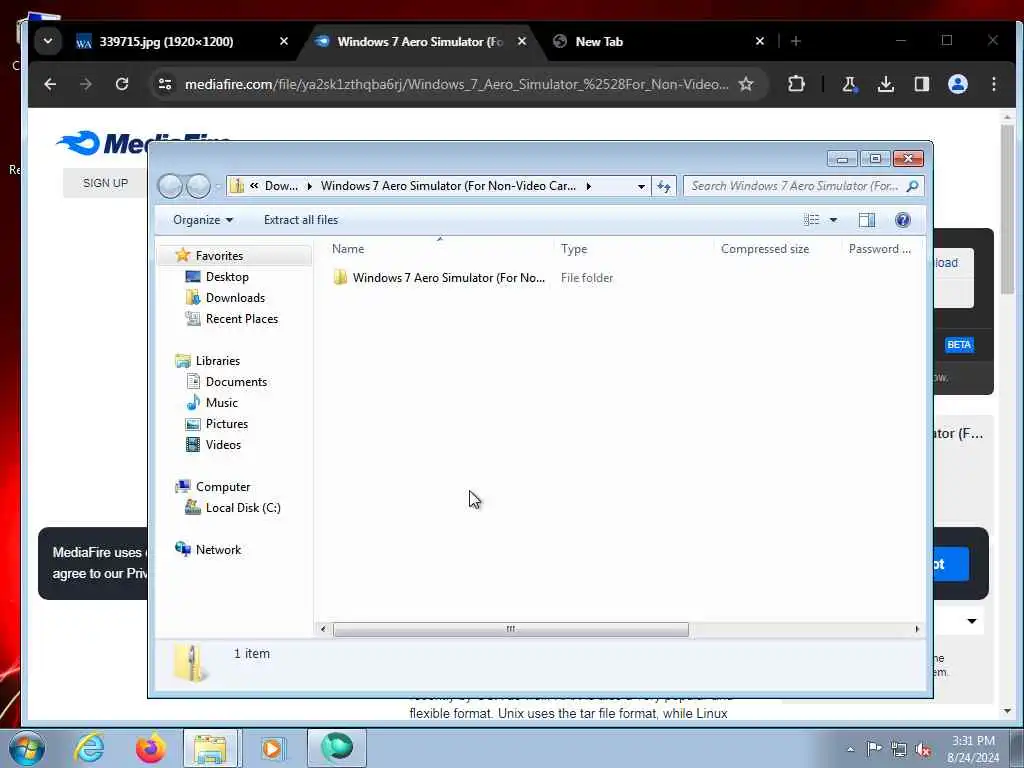Open Chrome three-dot menu
The width and height of the screenshot is (1024, 768).
(993, 84)
